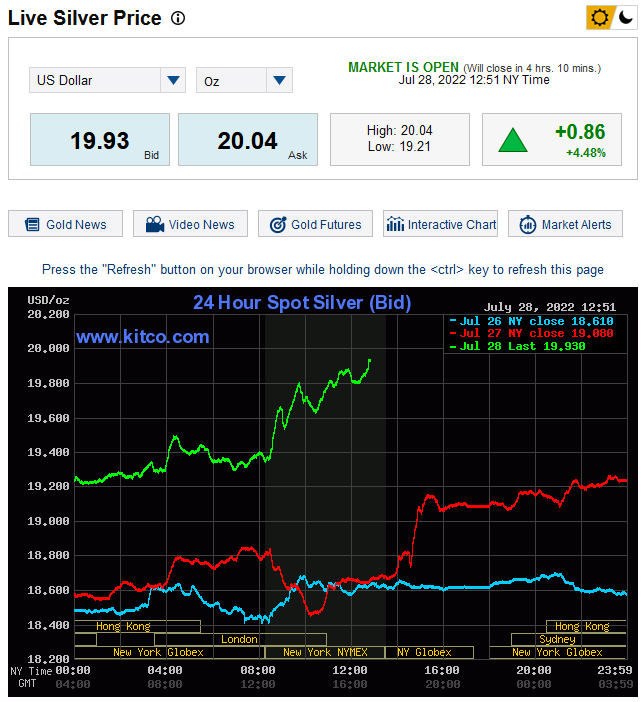Click the Jul 28, 2022 12:51 NY Time text
641x702 pixels.
474,80
